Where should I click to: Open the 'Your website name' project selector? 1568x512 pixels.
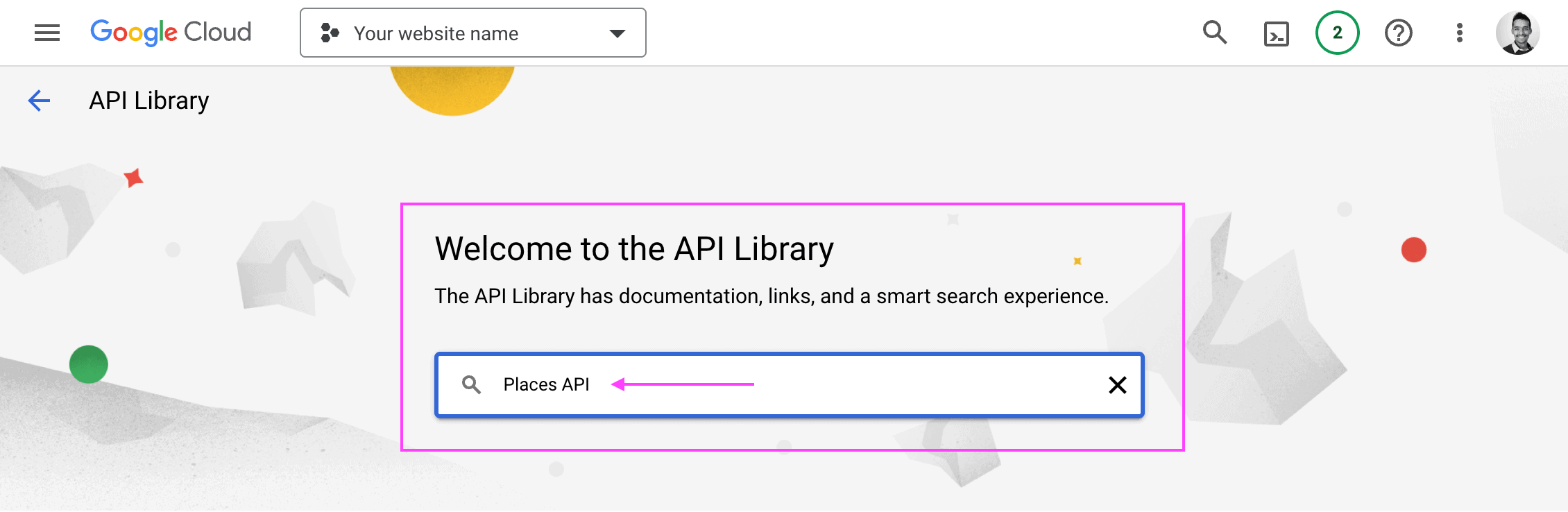click(472, 33)
